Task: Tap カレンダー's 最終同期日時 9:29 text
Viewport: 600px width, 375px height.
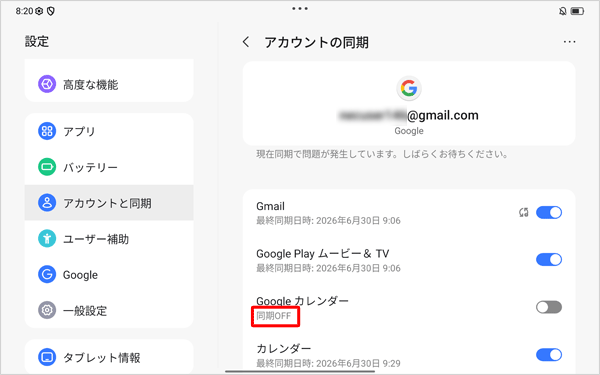Action: click(x=328, y=363)
